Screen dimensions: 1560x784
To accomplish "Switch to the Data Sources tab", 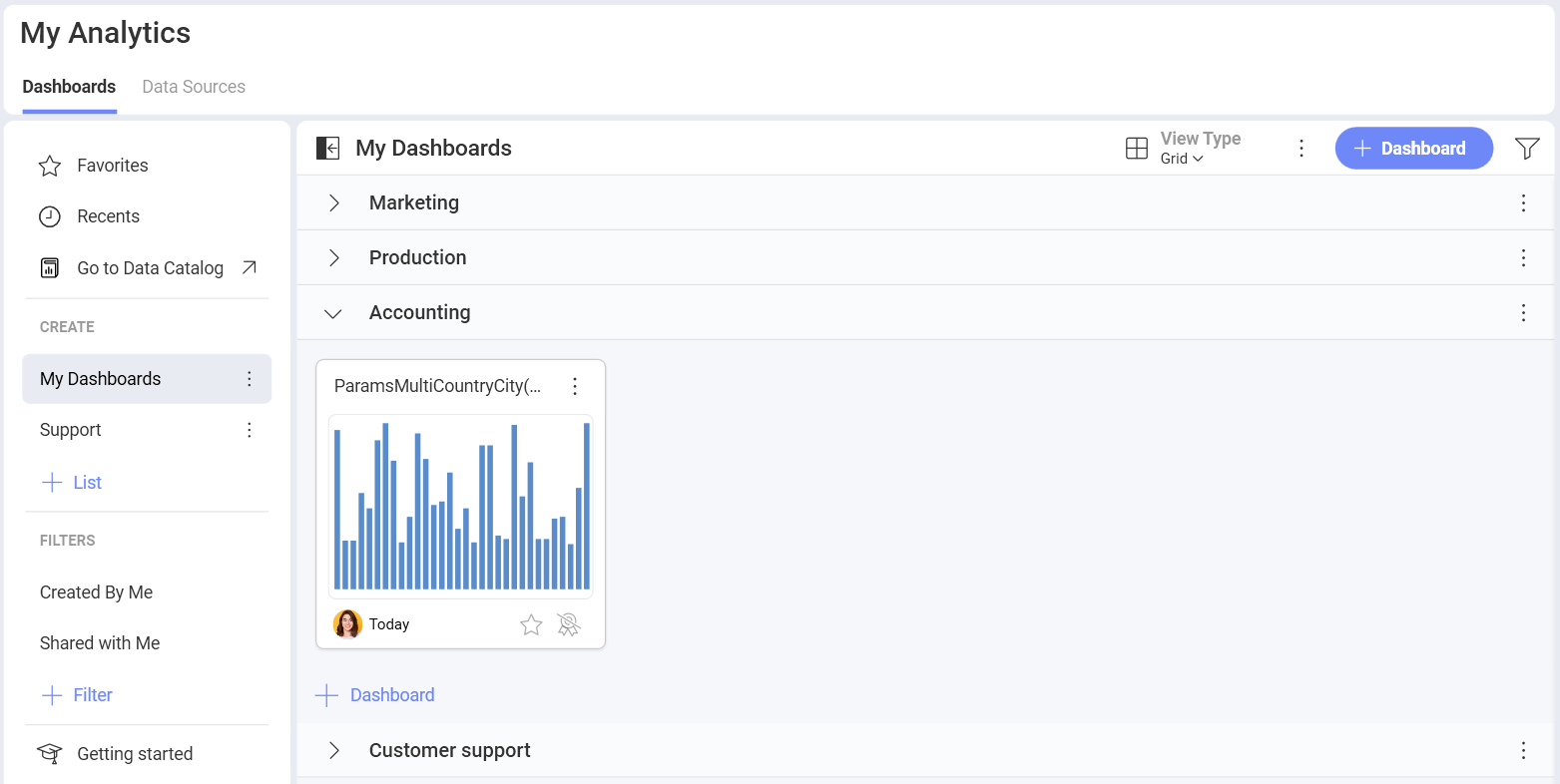I will coord(194,87).
